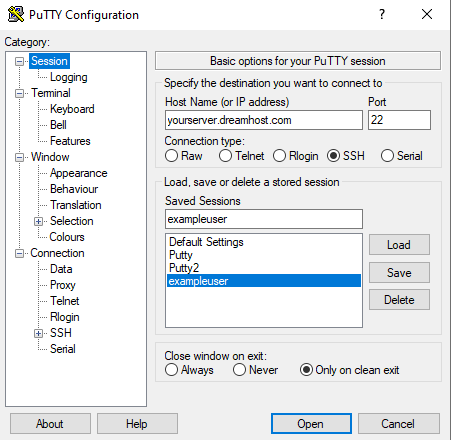Collapse the Terminal tree node
Viewport: 451px width, 440px height.
coord(19,93)
